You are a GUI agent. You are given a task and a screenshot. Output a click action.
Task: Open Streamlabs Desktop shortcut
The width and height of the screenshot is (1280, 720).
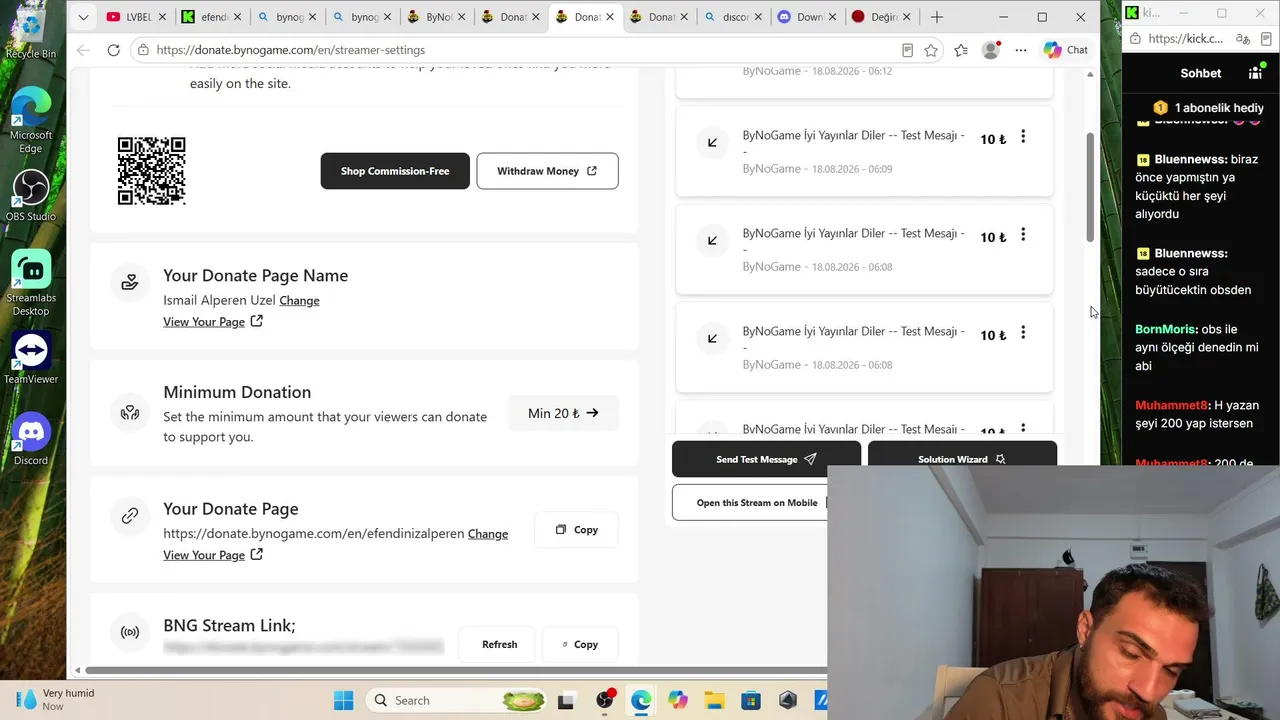(31, 283)
